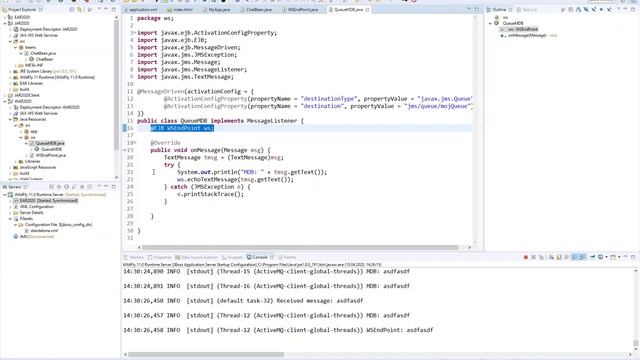Select JRE System Library entry
640x360 pixels.
coord(47,71)
